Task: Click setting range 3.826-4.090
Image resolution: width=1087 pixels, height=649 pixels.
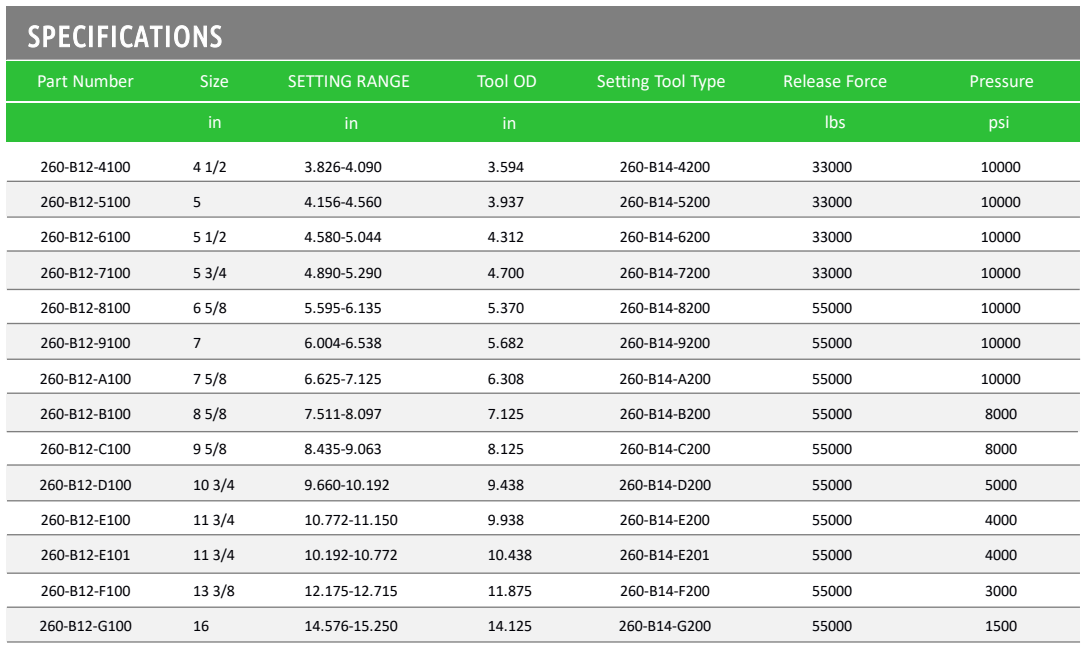Action: (x=343, y=167)
